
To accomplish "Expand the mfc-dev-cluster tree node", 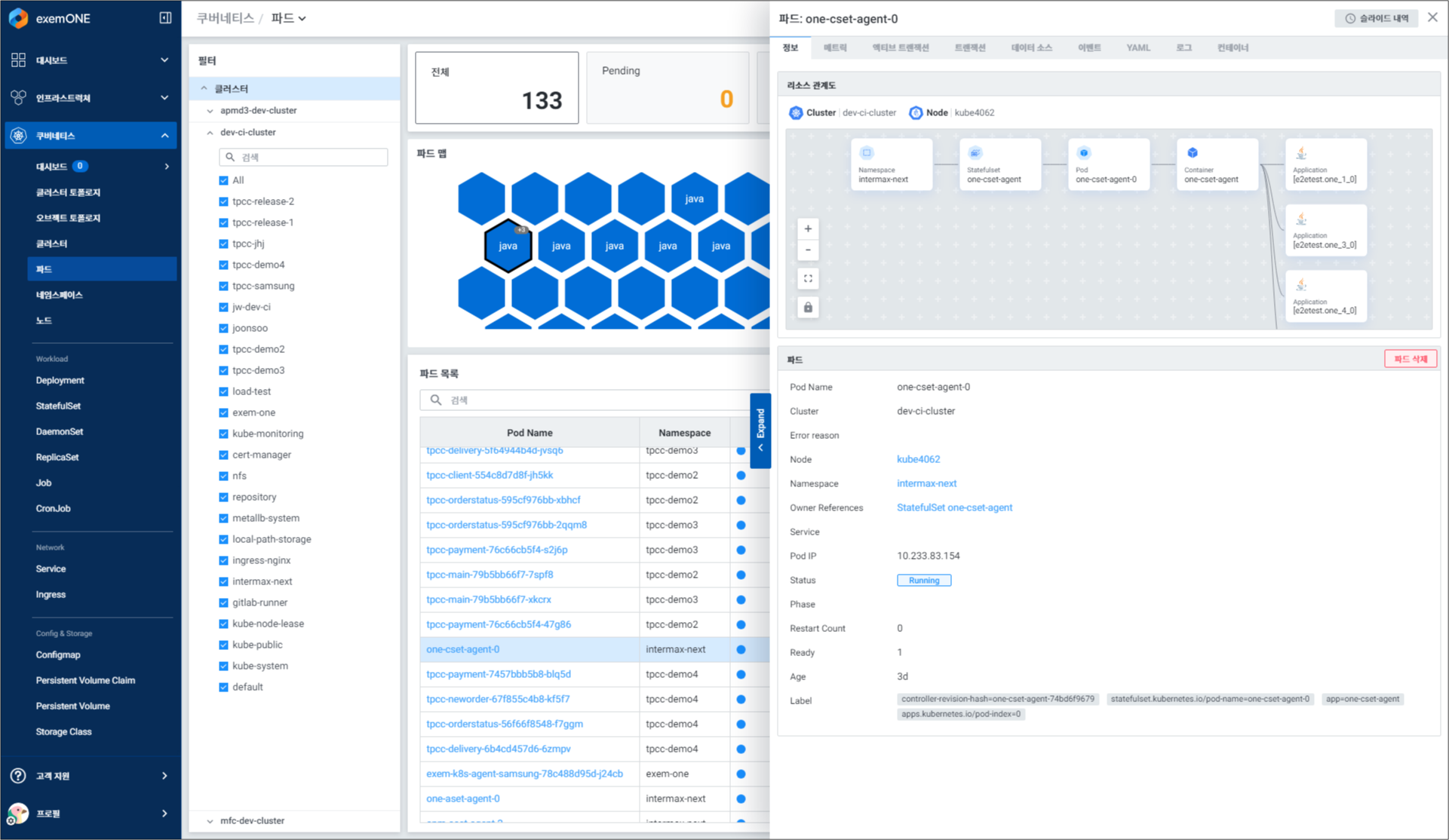I will click(x=210, y=820).
